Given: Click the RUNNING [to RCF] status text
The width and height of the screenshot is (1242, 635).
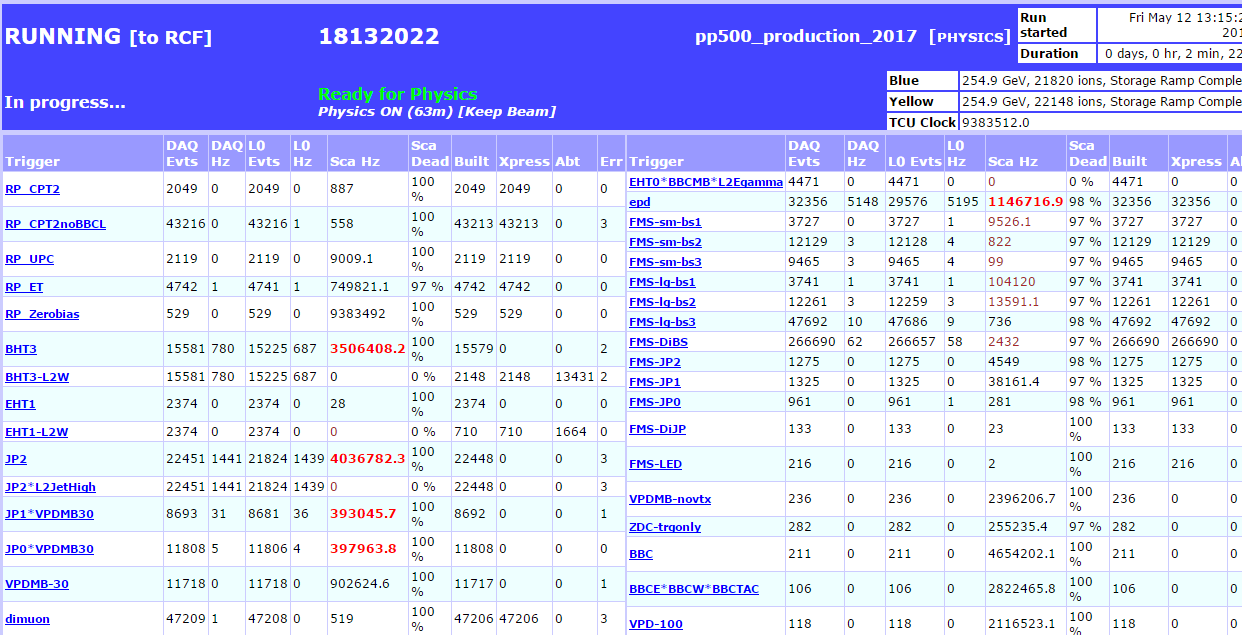Looking at the screenshot, I should pos(109,37).
